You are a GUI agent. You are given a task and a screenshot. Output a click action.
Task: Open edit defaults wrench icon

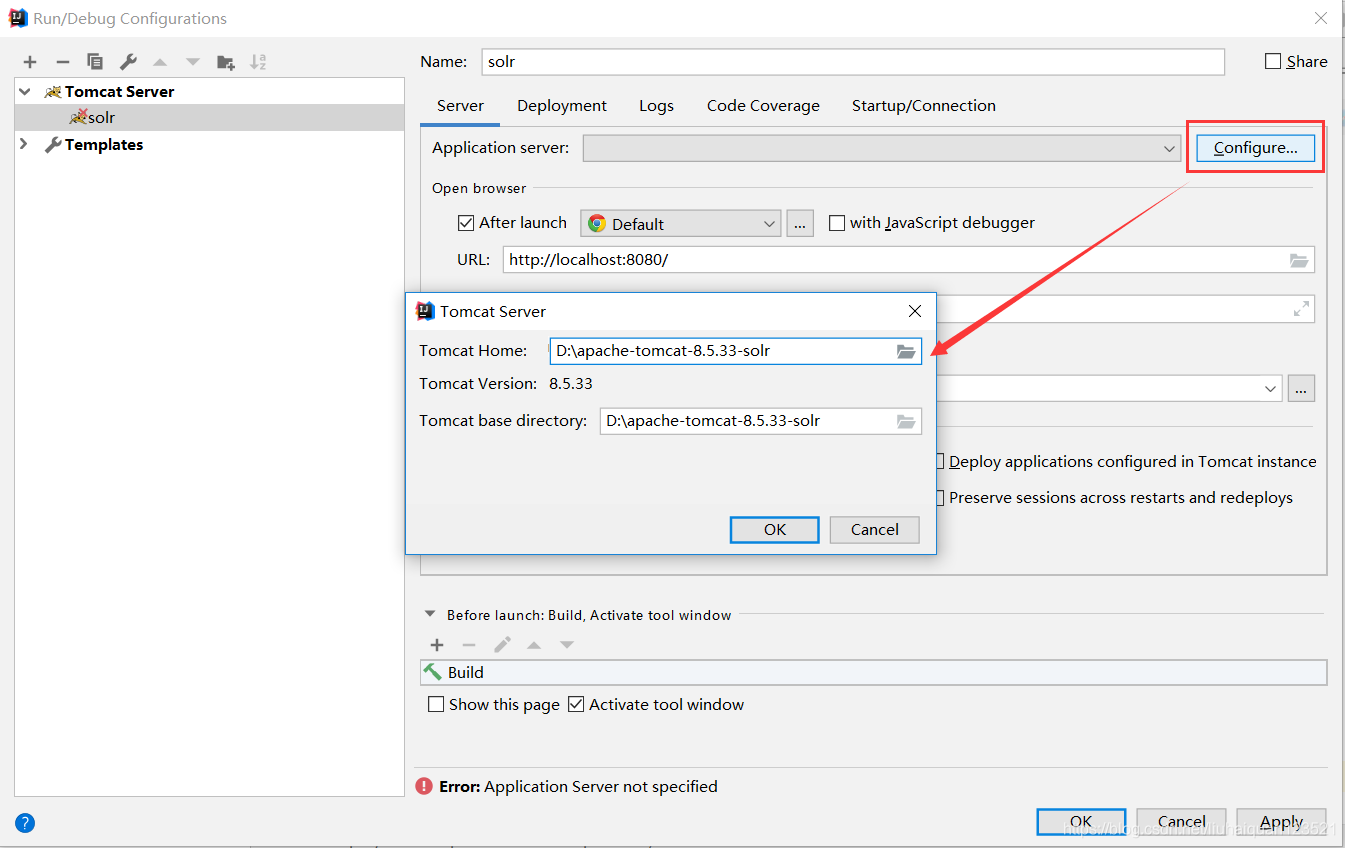tap(128, 62)
